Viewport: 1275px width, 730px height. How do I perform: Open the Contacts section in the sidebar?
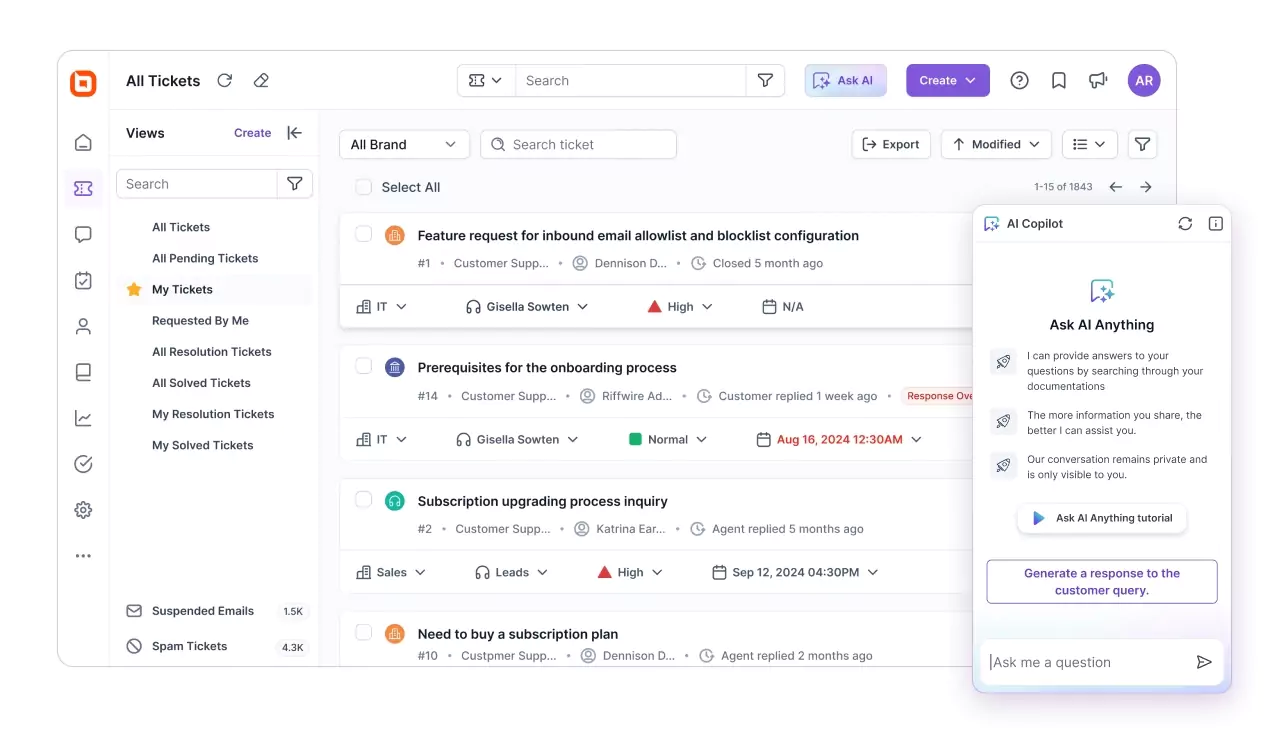(82, 326)
